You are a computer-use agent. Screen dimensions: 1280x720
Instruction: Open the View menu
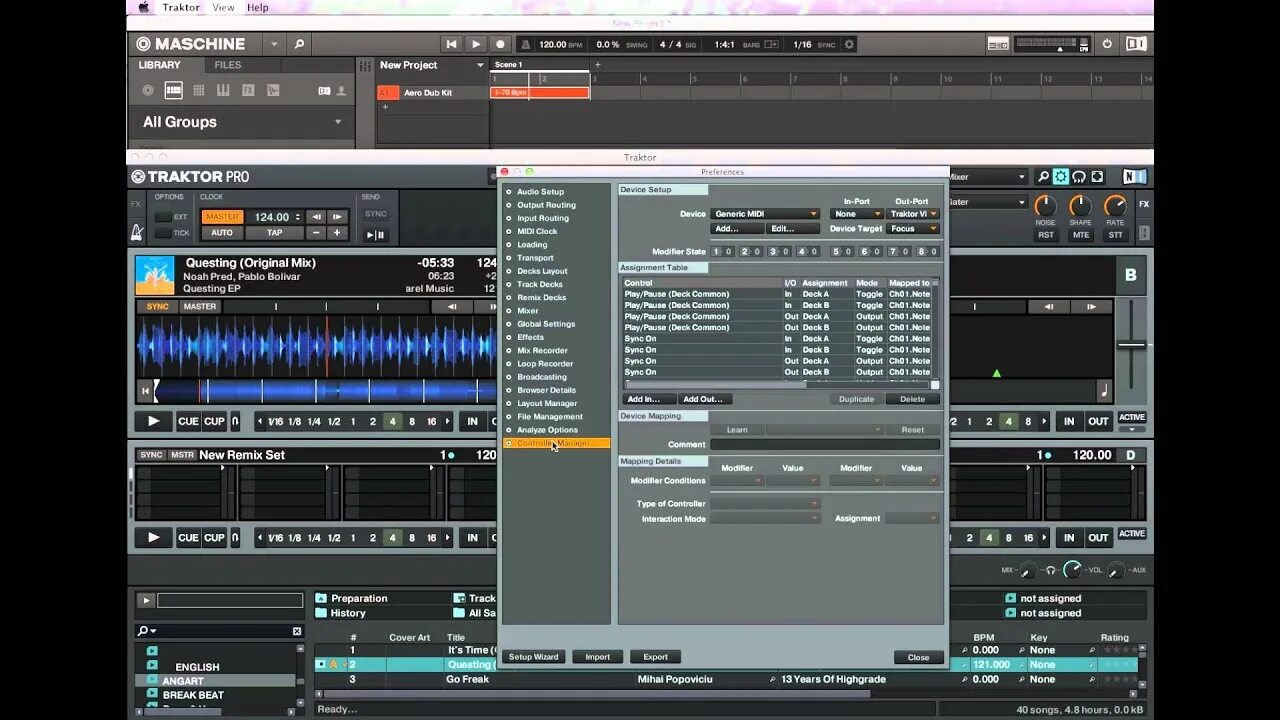[x=223, y=7]
